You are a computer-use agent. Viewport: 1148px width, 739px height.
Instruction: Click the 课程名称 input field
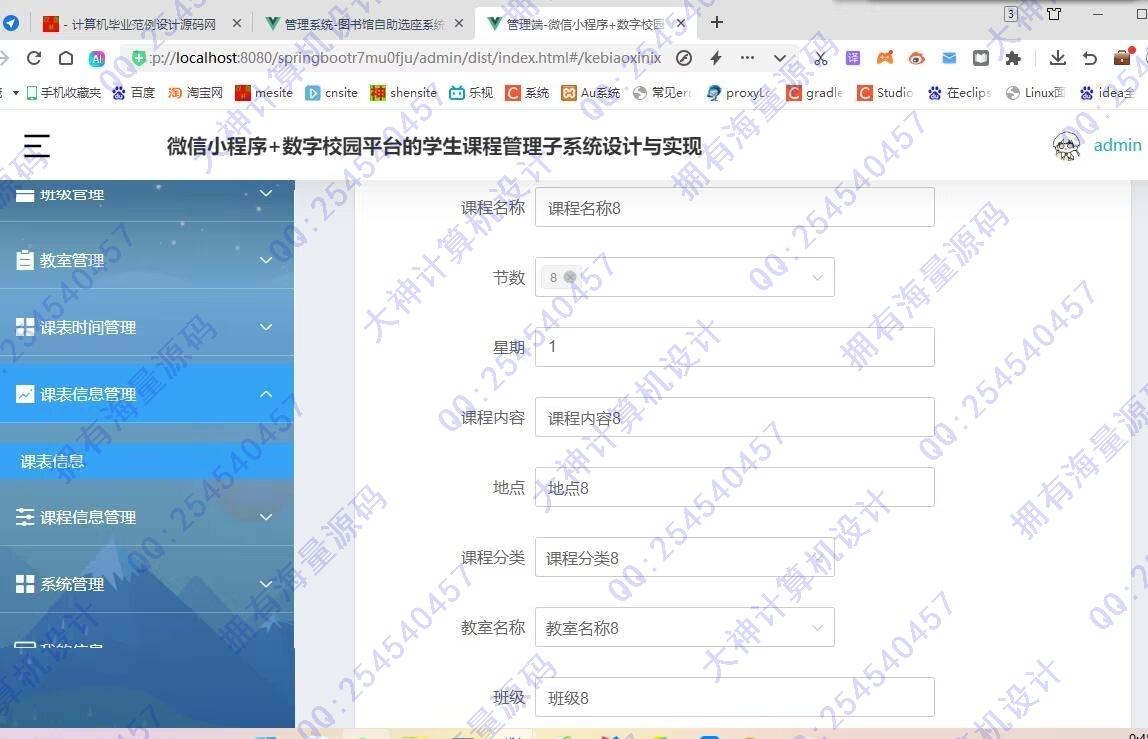point(734,207)
